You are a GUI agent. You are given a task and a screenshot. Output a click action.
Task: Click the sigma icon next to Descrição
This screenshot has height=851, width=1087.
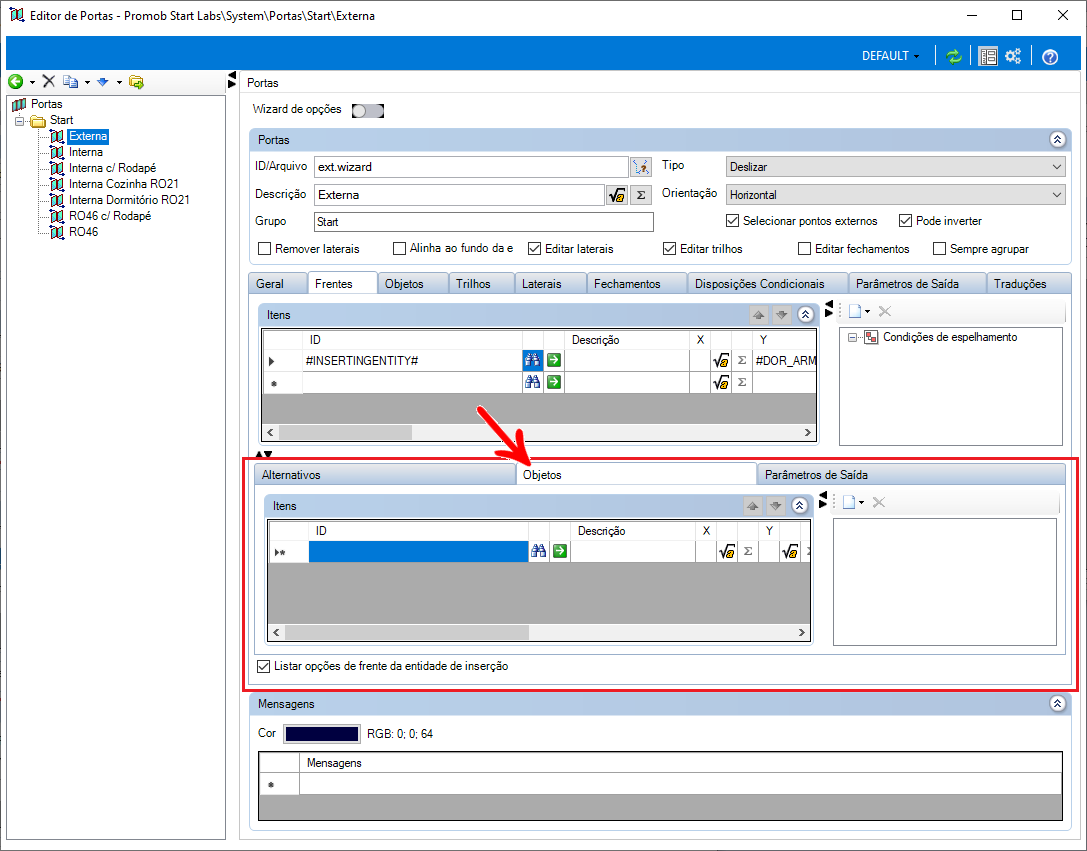click(641, 195)
